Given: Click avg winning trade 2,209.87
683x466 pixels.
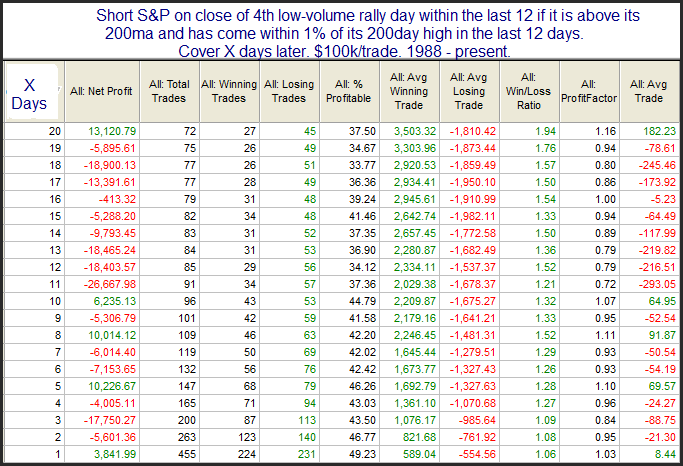Looking at the screenshot, I should point(415,301).
